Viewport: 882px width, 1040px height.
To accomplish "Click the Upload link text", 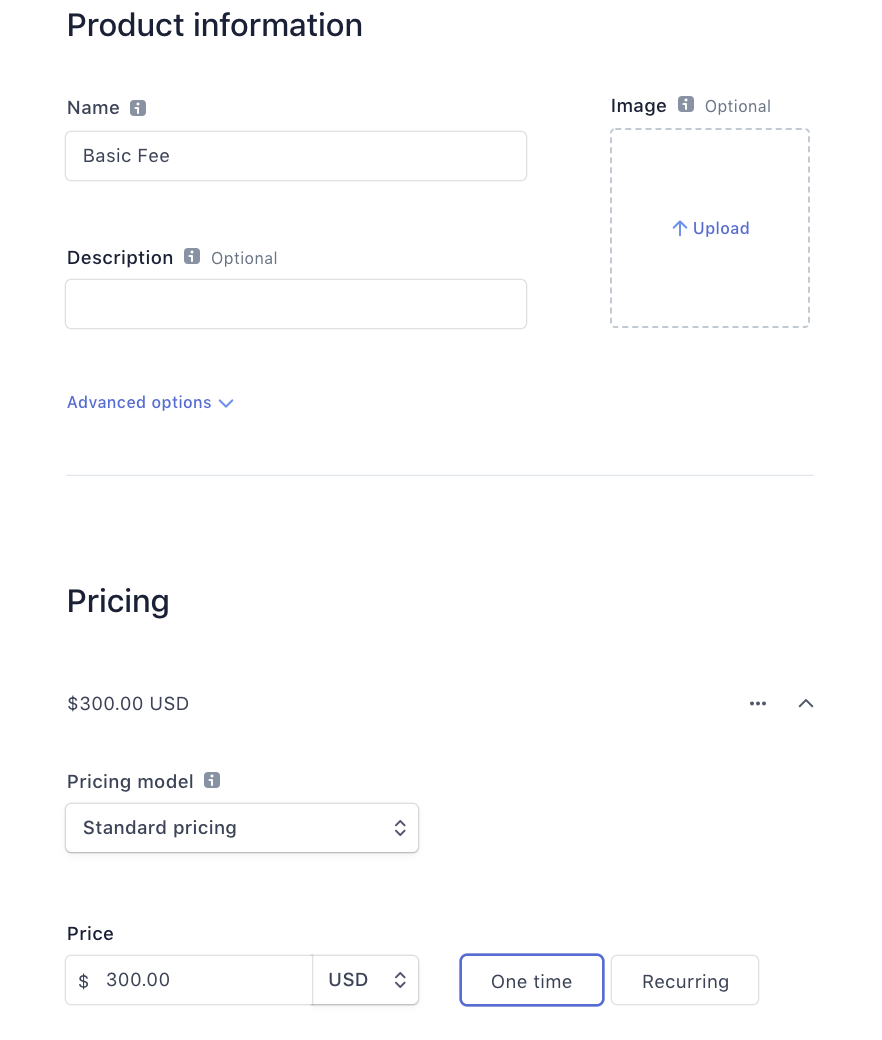I will pyautogui.click(x=721, y=229).
